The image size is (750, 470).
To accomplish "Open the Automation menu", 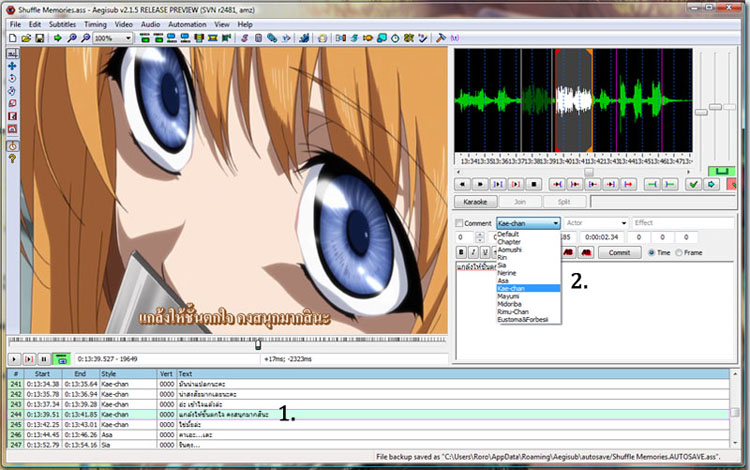I will pyautogui.click(x=188, y=23).
